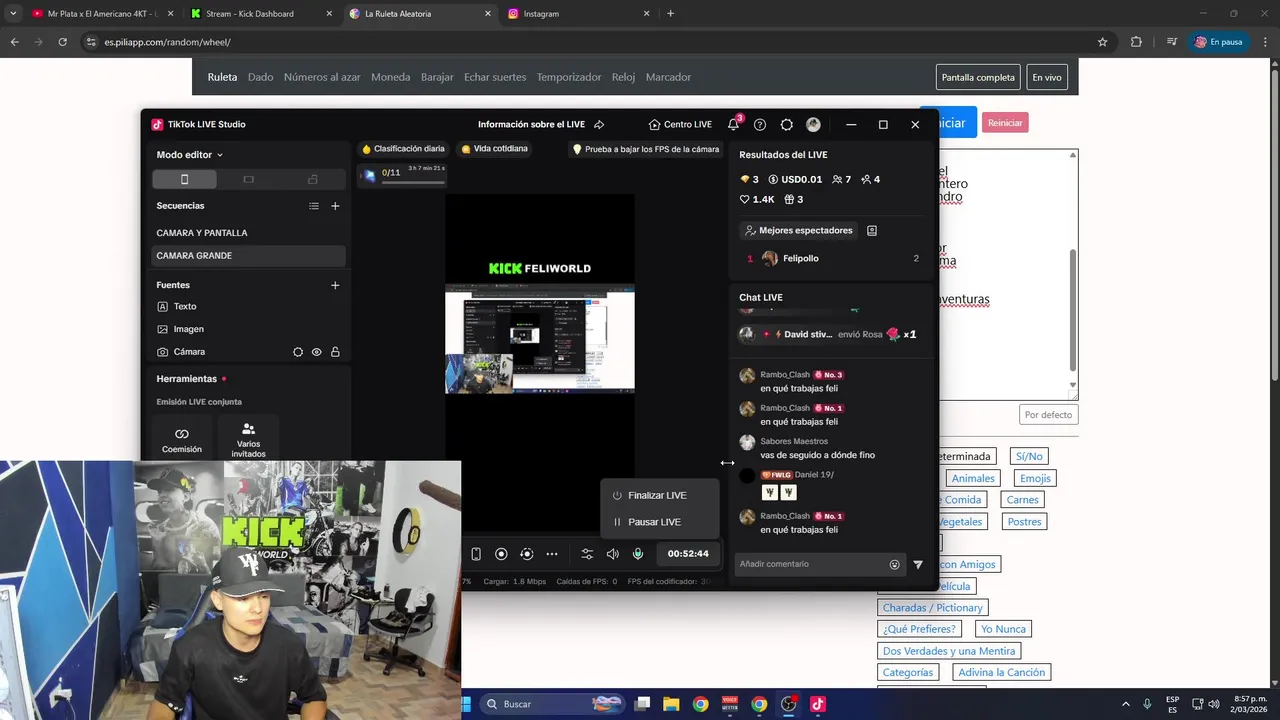Choose Pausar LIVE
This screenshot has height=720, width=1280.
(x=658, y=522)
